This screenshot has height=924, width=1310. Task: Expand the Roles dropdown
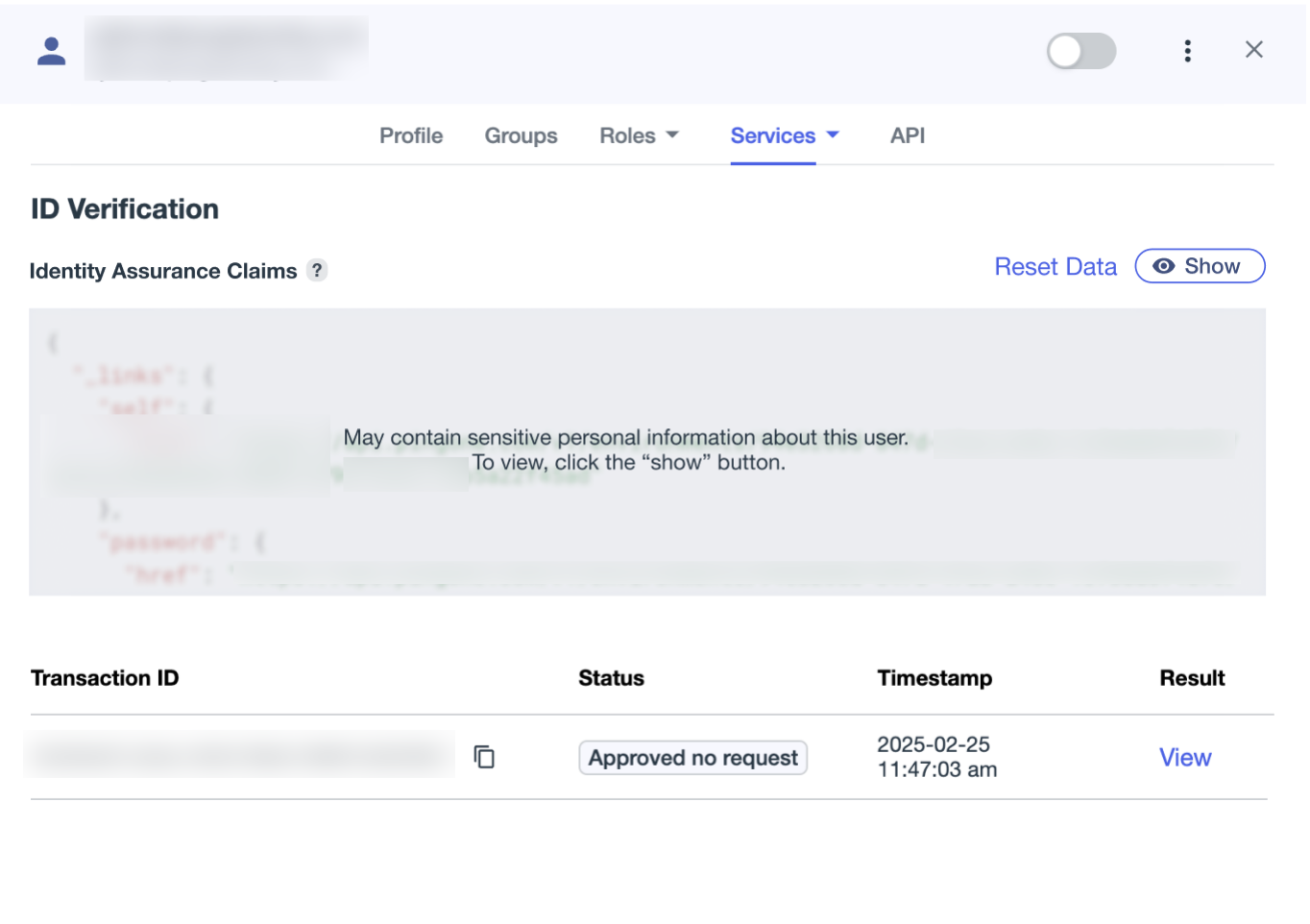coord(639,135)
